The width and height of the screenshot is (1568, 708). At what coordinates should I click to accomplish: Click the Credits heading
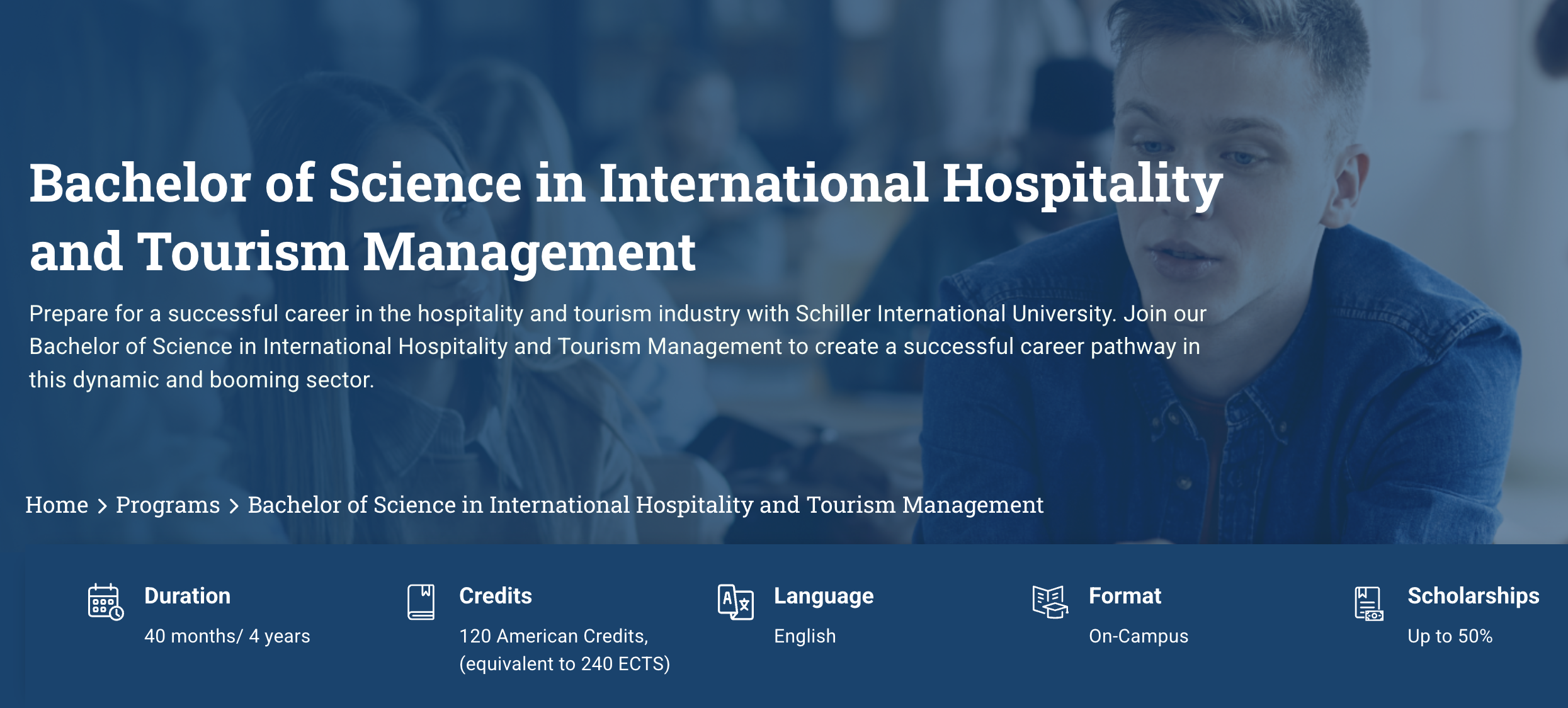496,596
